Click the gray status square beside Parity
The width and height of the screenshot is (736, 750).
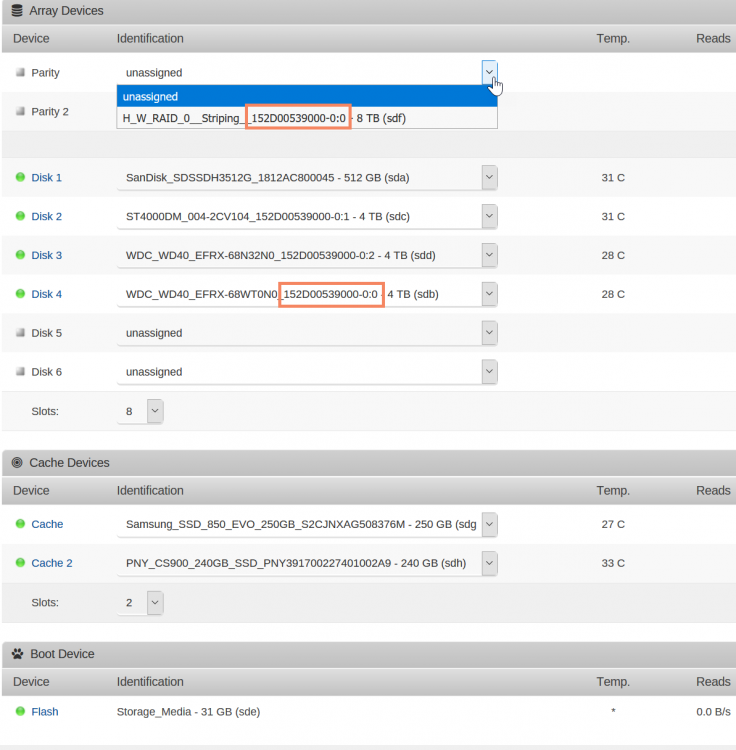(x=20, y=72)
